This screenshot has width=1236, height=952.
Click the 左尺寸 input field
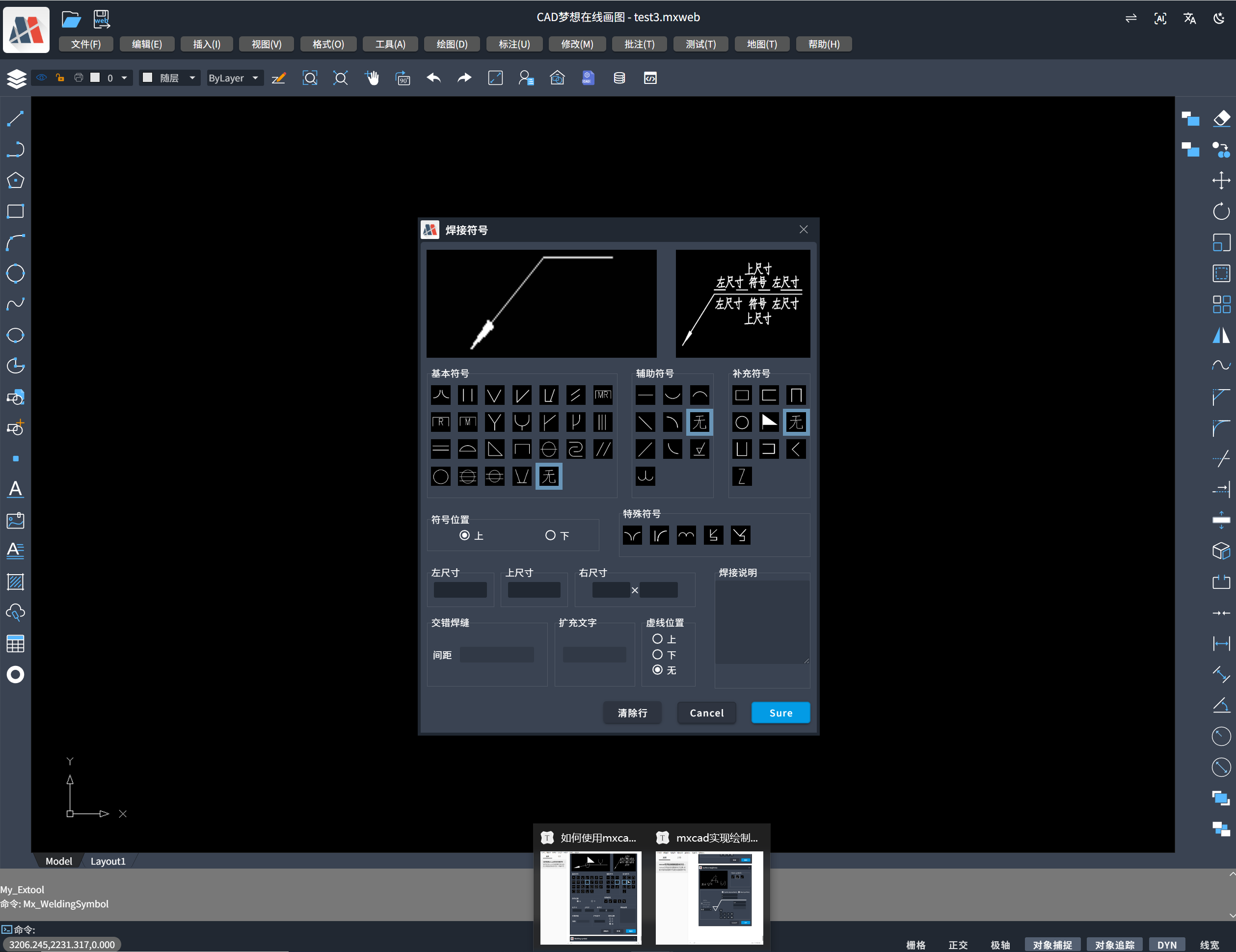click(460, 590)
